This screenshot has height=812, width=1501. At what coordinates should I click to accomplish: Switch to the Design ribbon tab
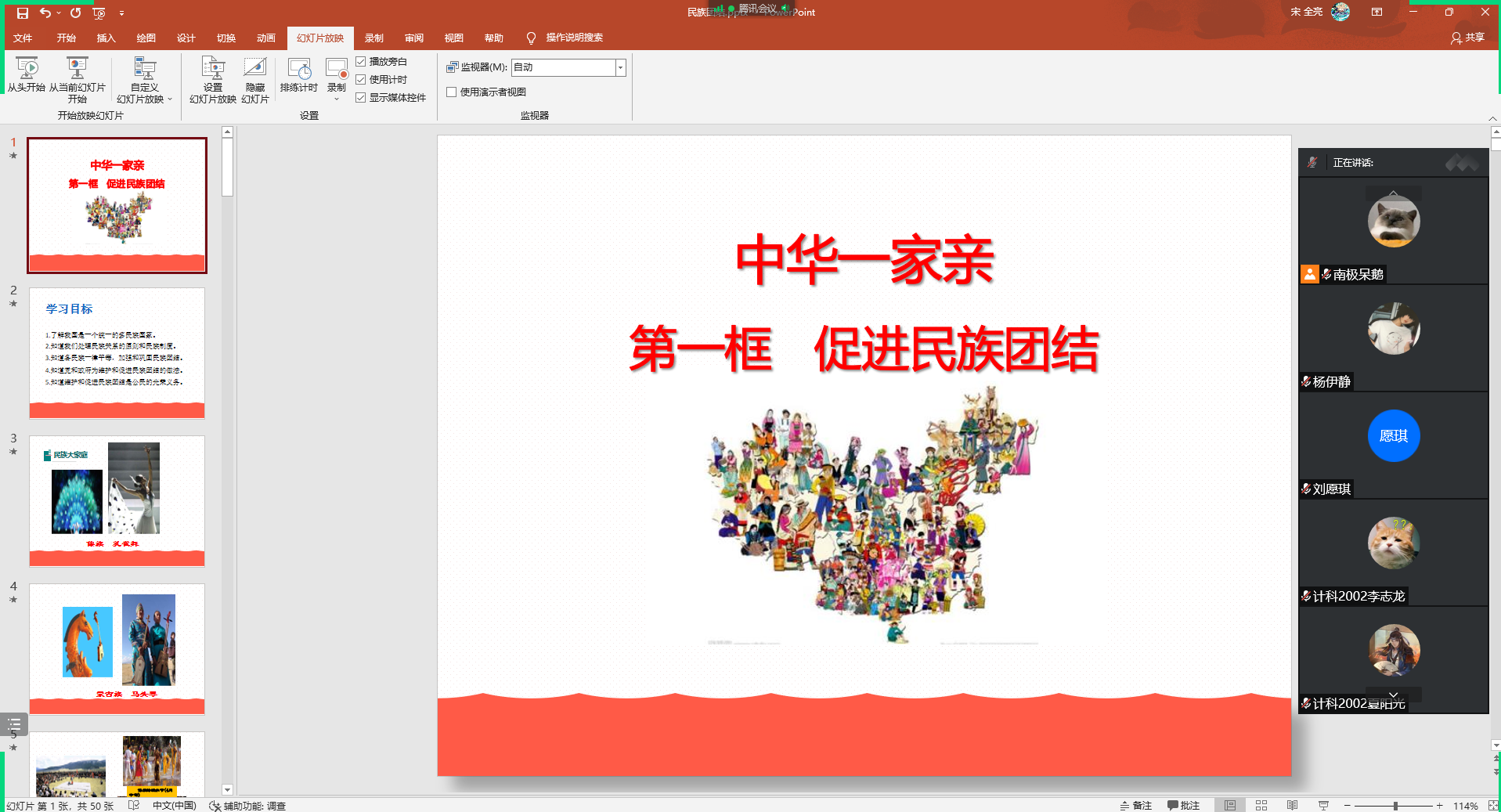tap(186, 38)
